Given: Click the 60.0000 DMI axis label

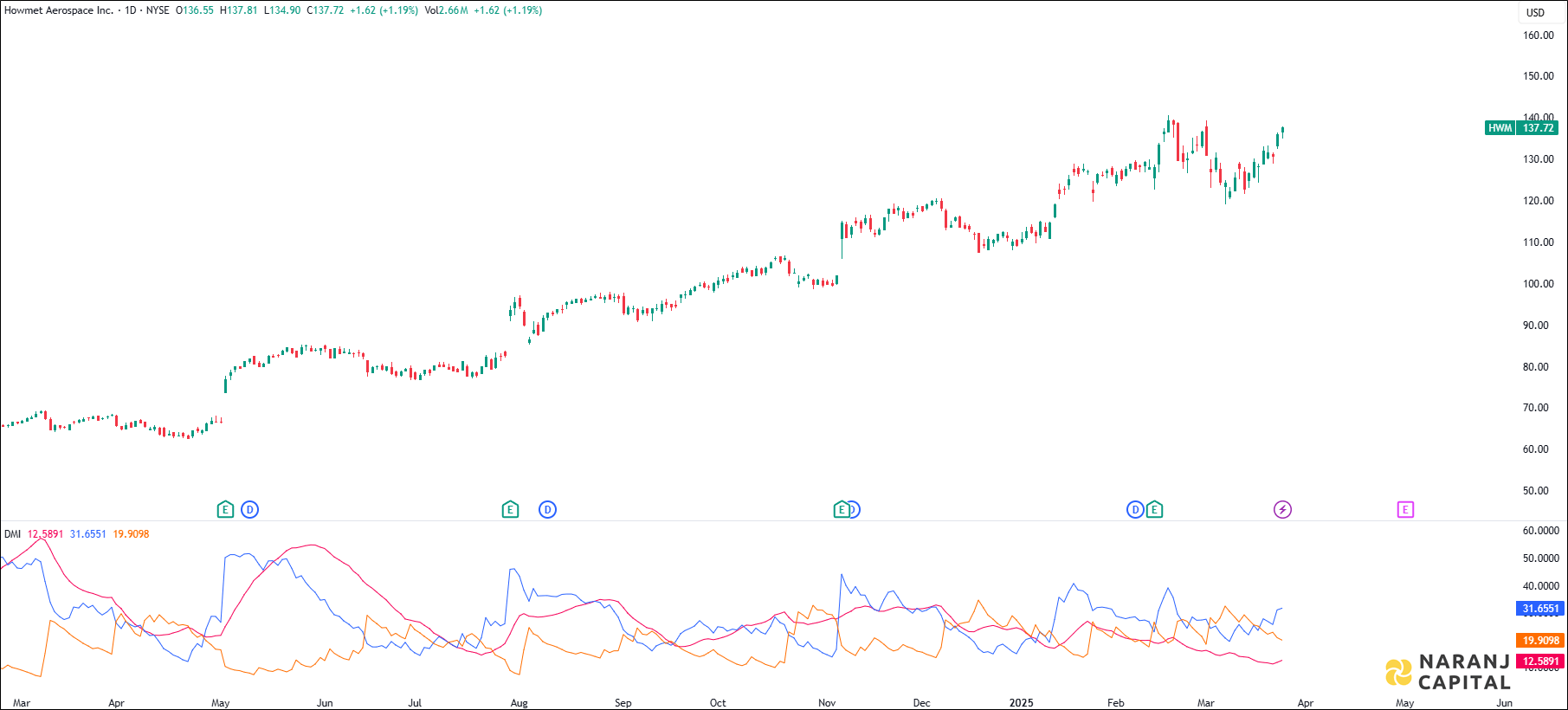Looking at the screenshot, I should (x=1541, y=531).
